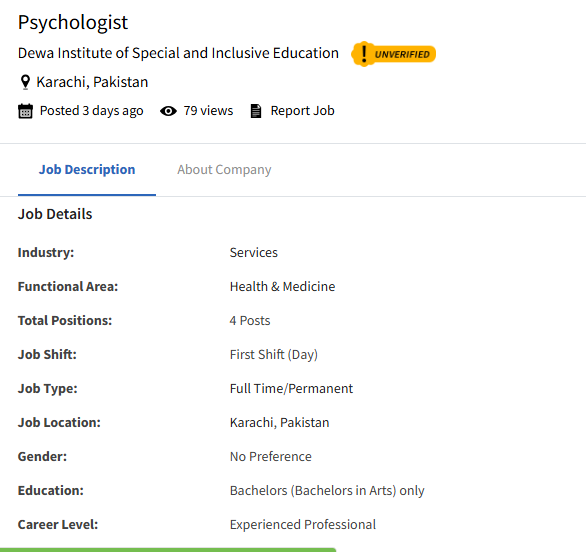Click the Job Type: label

(47, 389)
